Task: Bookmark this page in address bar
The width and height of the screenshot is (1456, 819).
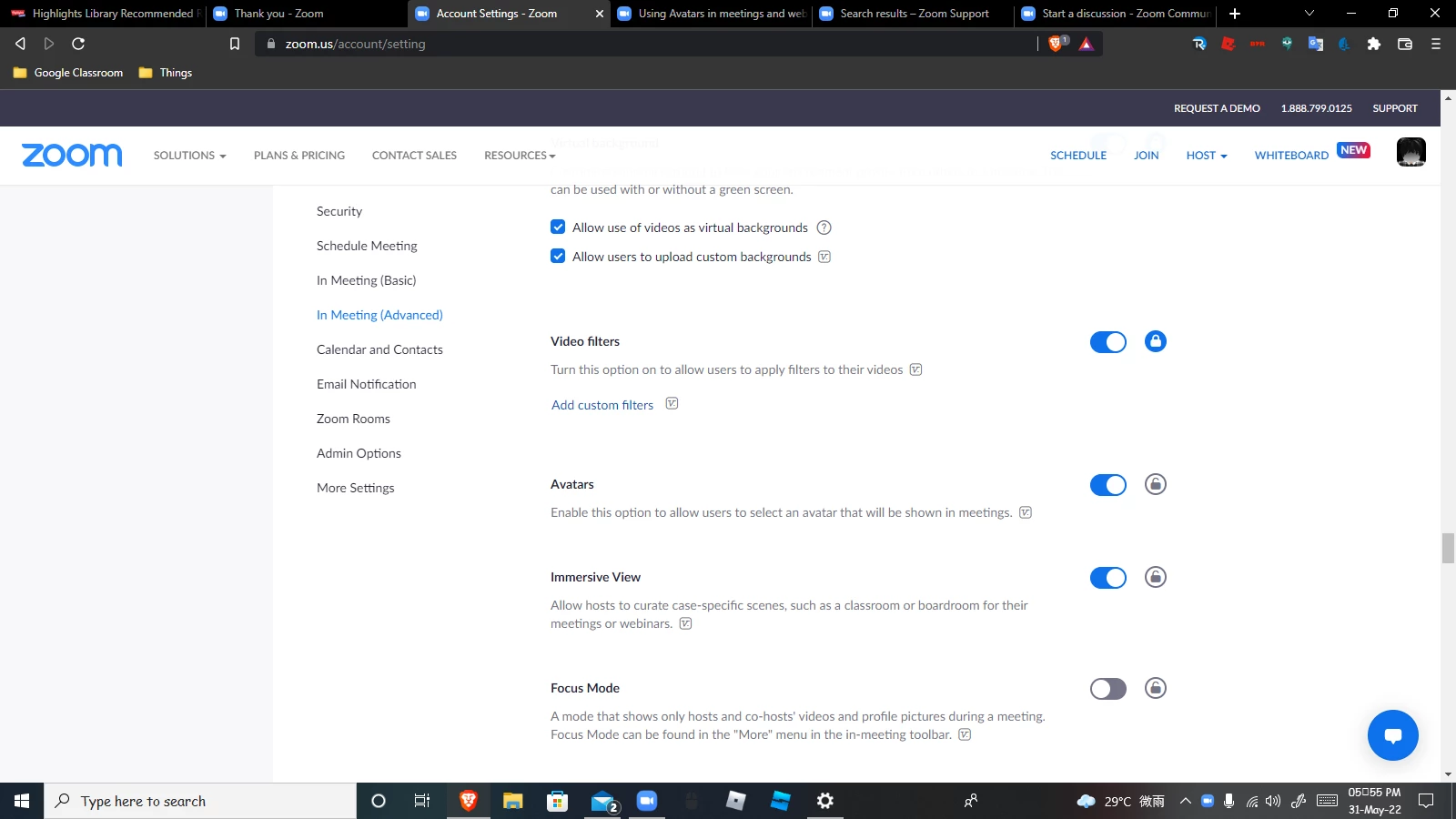Action: click(235, 44)
